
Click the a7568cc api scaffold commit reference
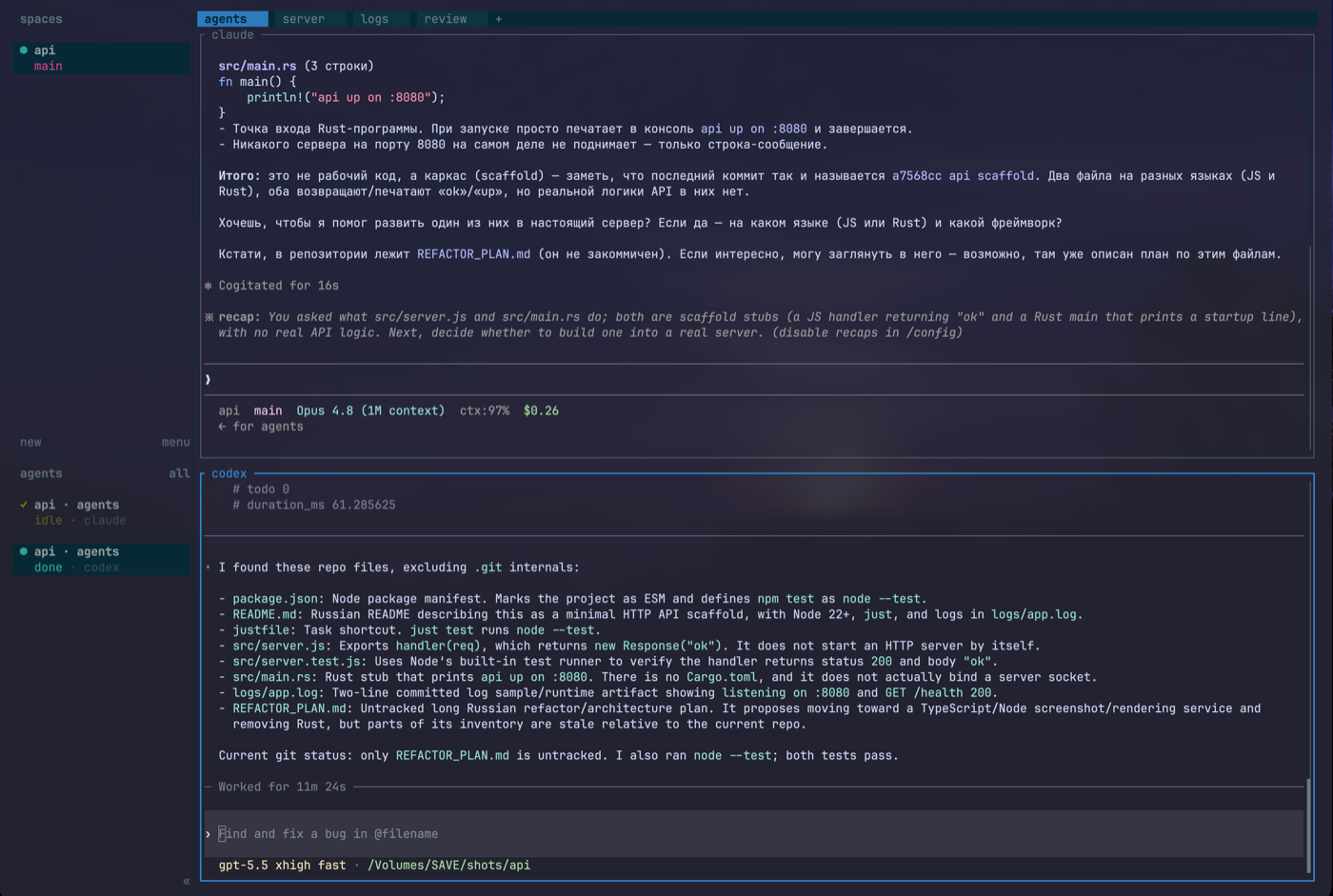(963, 176)
